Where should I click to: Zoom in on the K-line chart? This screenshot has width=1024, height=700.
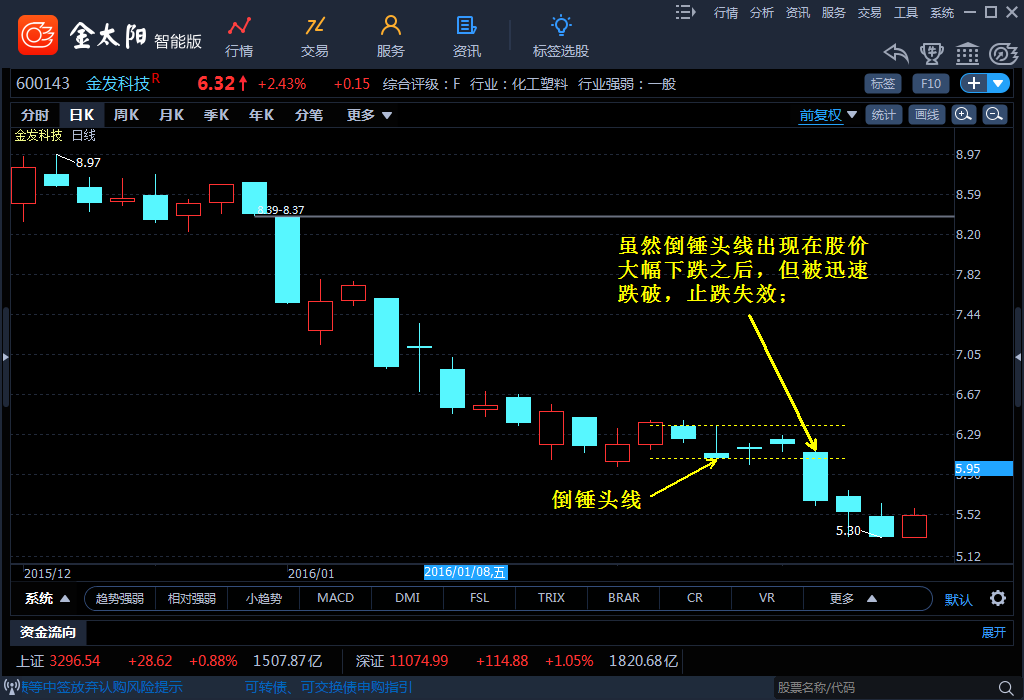(x=963, y=115)
